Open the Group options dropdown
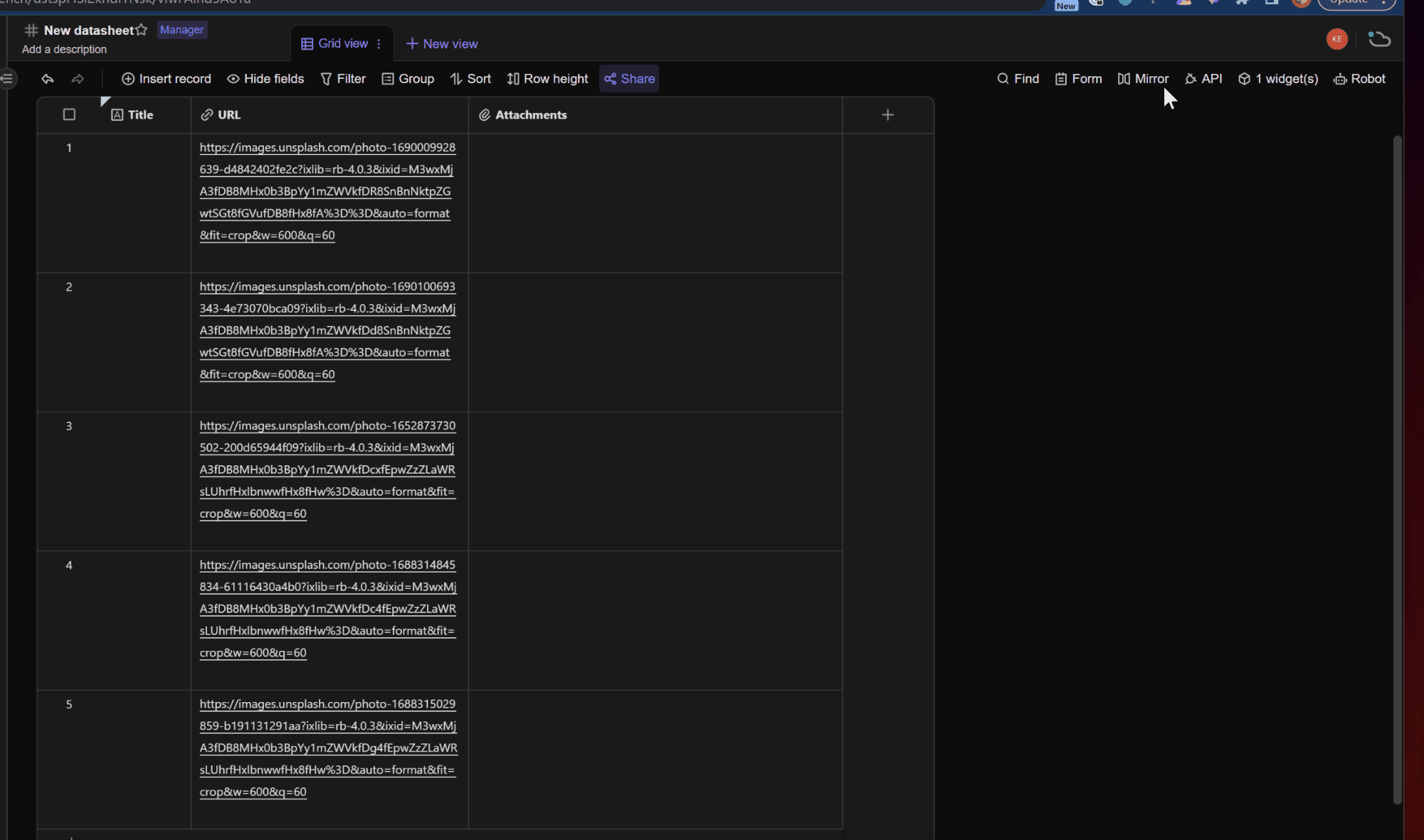The image size is (1424, 840). click(408, 79)
